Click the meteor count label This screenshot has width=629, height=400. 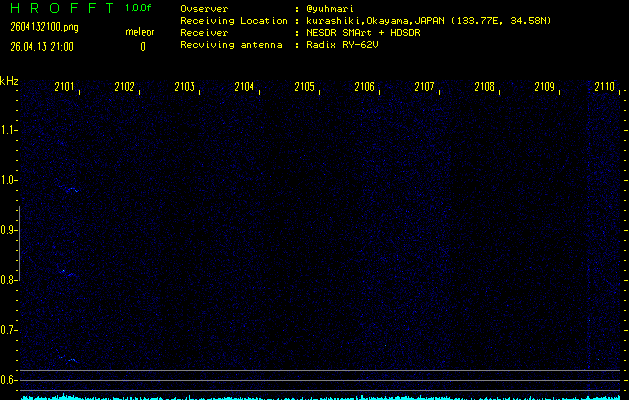pyautogui.click(x=140, y=32)
